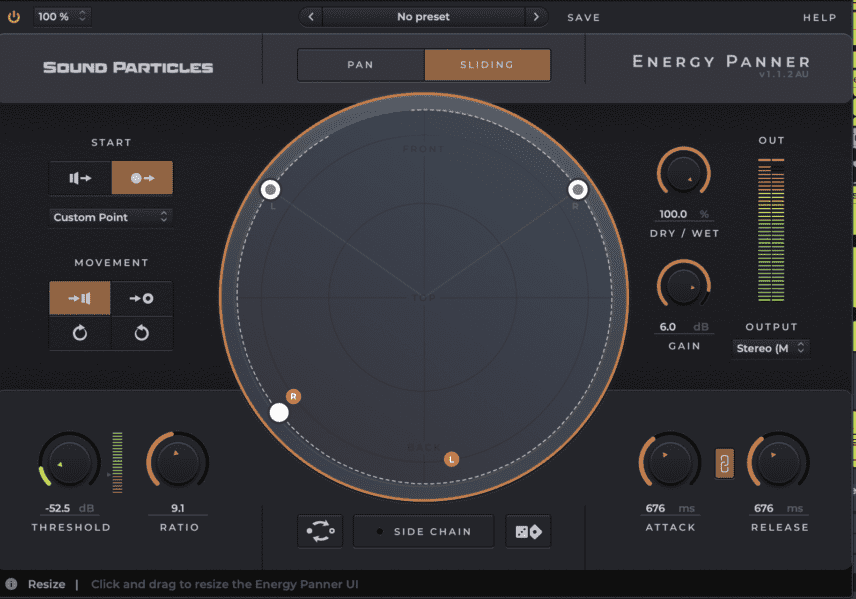This screenshot has height=599, width=856.
Task: Open the Custom Point dropdown
Action: [111, 217]
